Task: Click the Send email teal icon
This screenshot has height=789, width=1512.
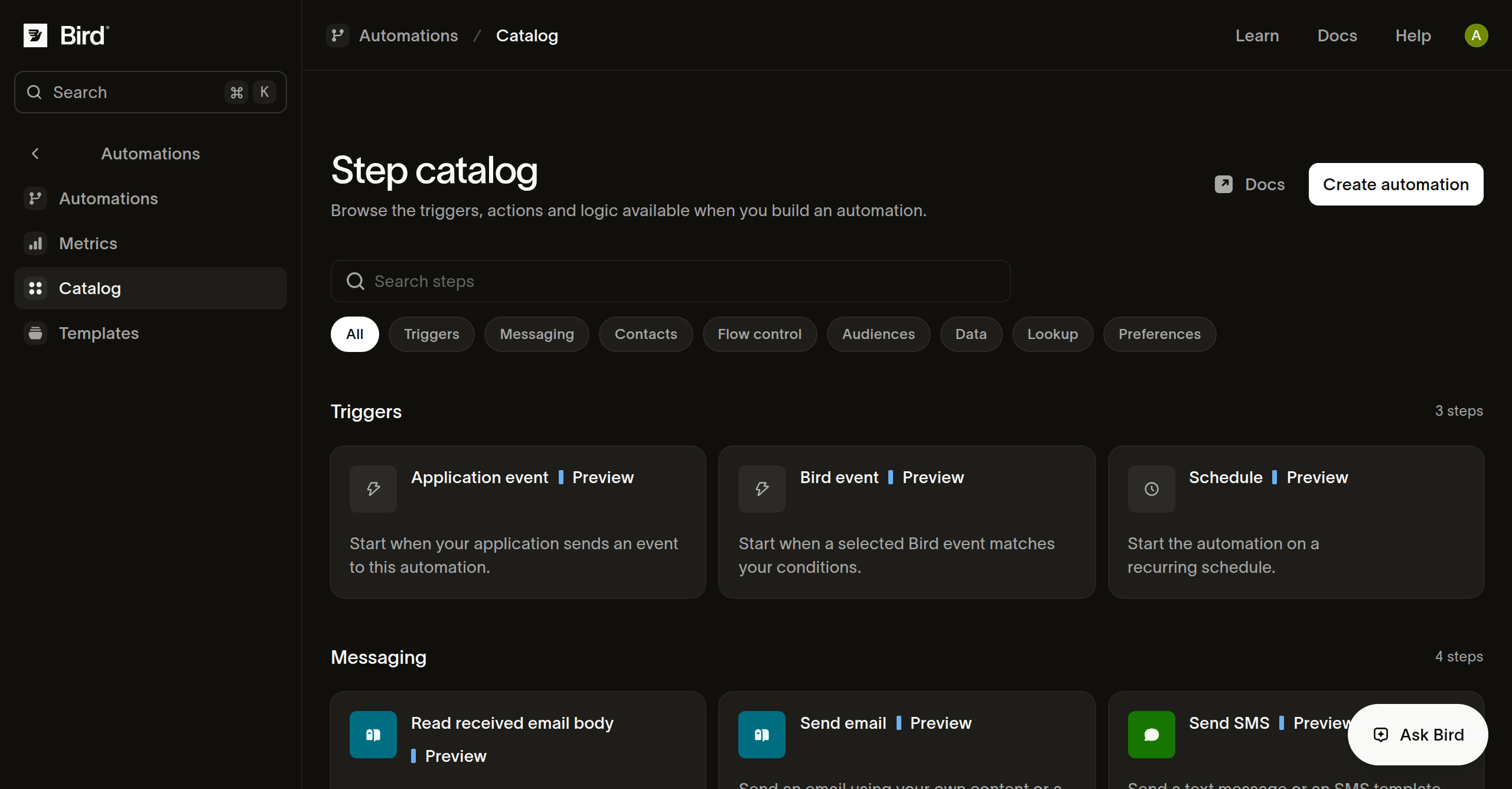Action: [x=762, y=735]
